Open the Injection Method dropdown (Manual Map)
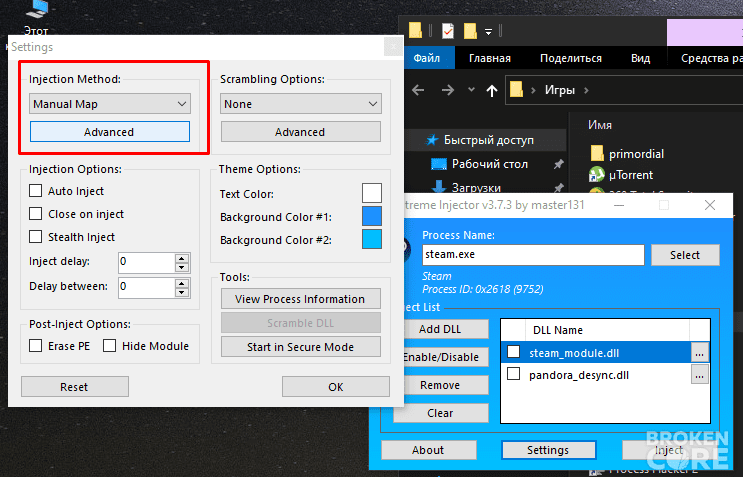This screenshot has height=477, width=743. [x=110, y=104]
